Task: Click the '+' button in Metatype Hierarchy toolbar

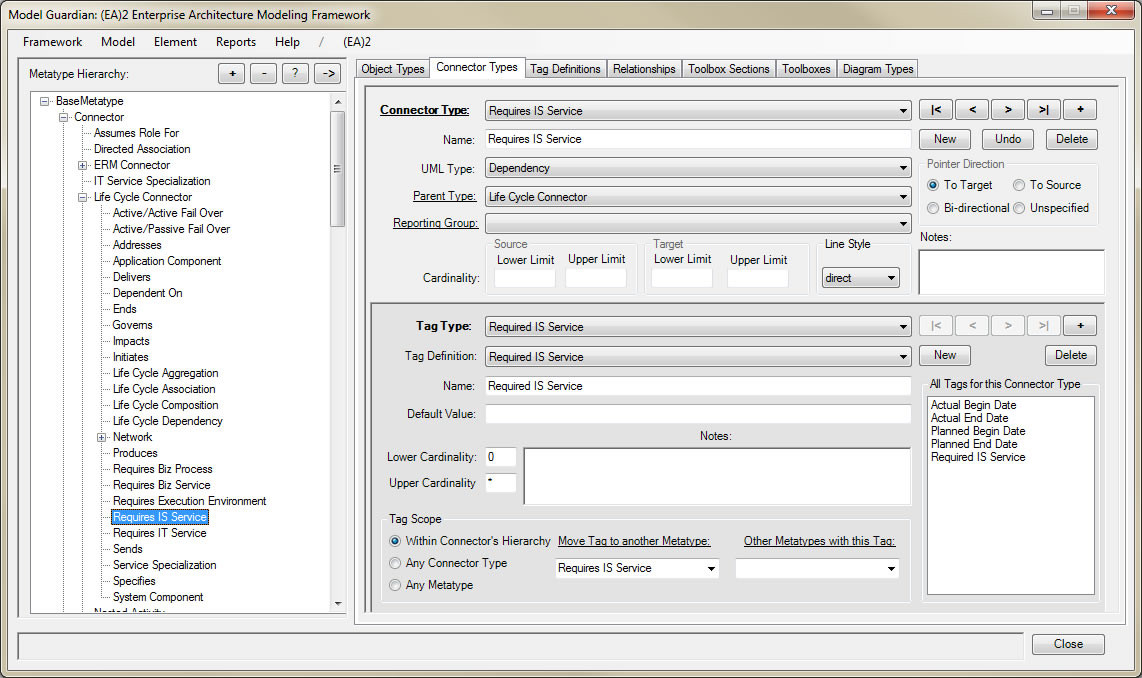Action: click(x=232, y=74)
